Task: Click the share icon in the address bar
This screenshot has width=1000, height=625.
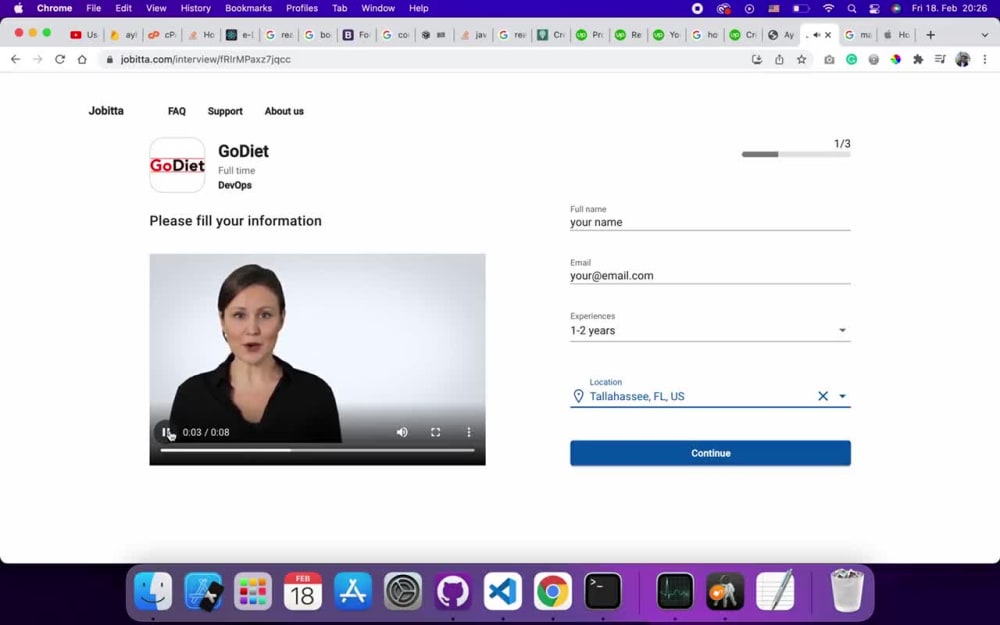Action: click(779, 59)
